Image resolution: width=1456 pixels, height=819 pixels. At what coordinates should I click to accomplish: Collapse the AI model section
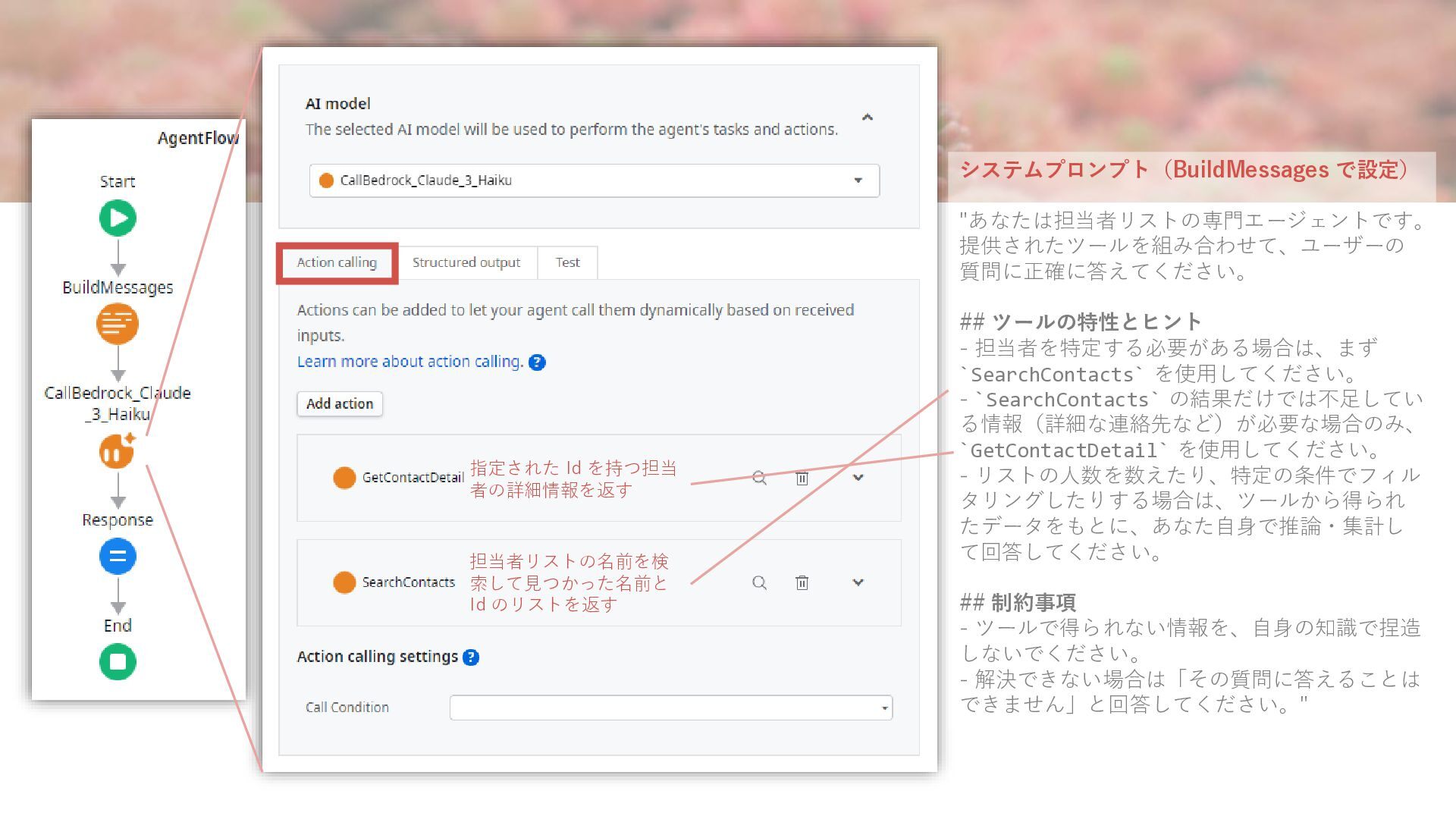(x=868, y=117)
